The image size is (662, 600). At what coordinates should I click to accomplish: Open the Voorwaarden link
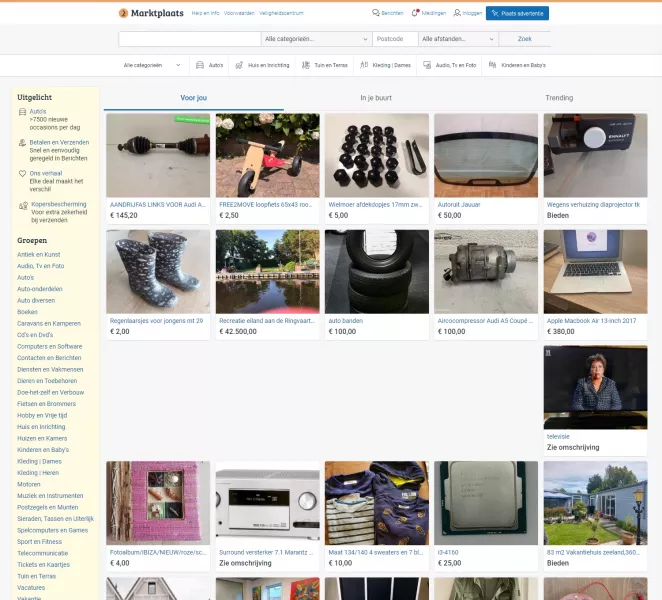coord(239,13)
